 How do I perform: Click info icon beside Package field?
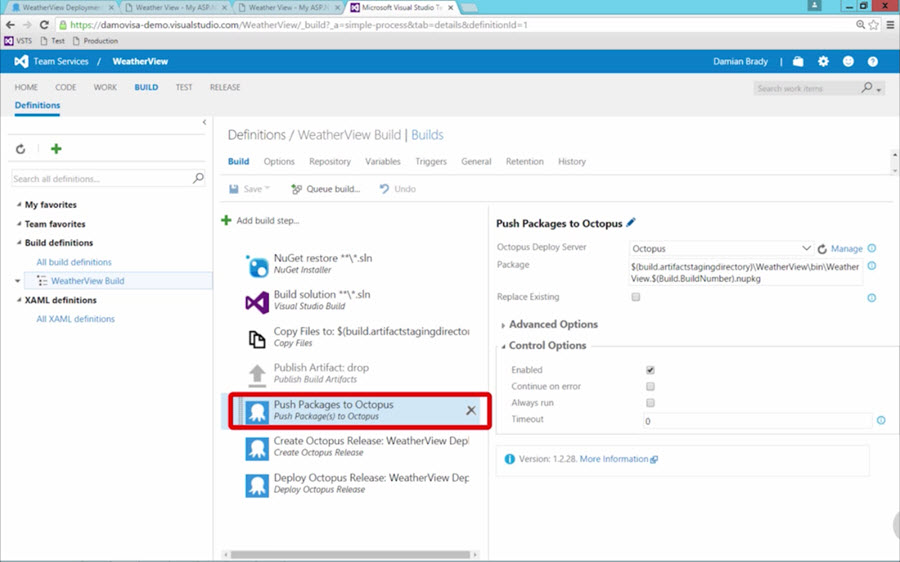coord(871,266)
